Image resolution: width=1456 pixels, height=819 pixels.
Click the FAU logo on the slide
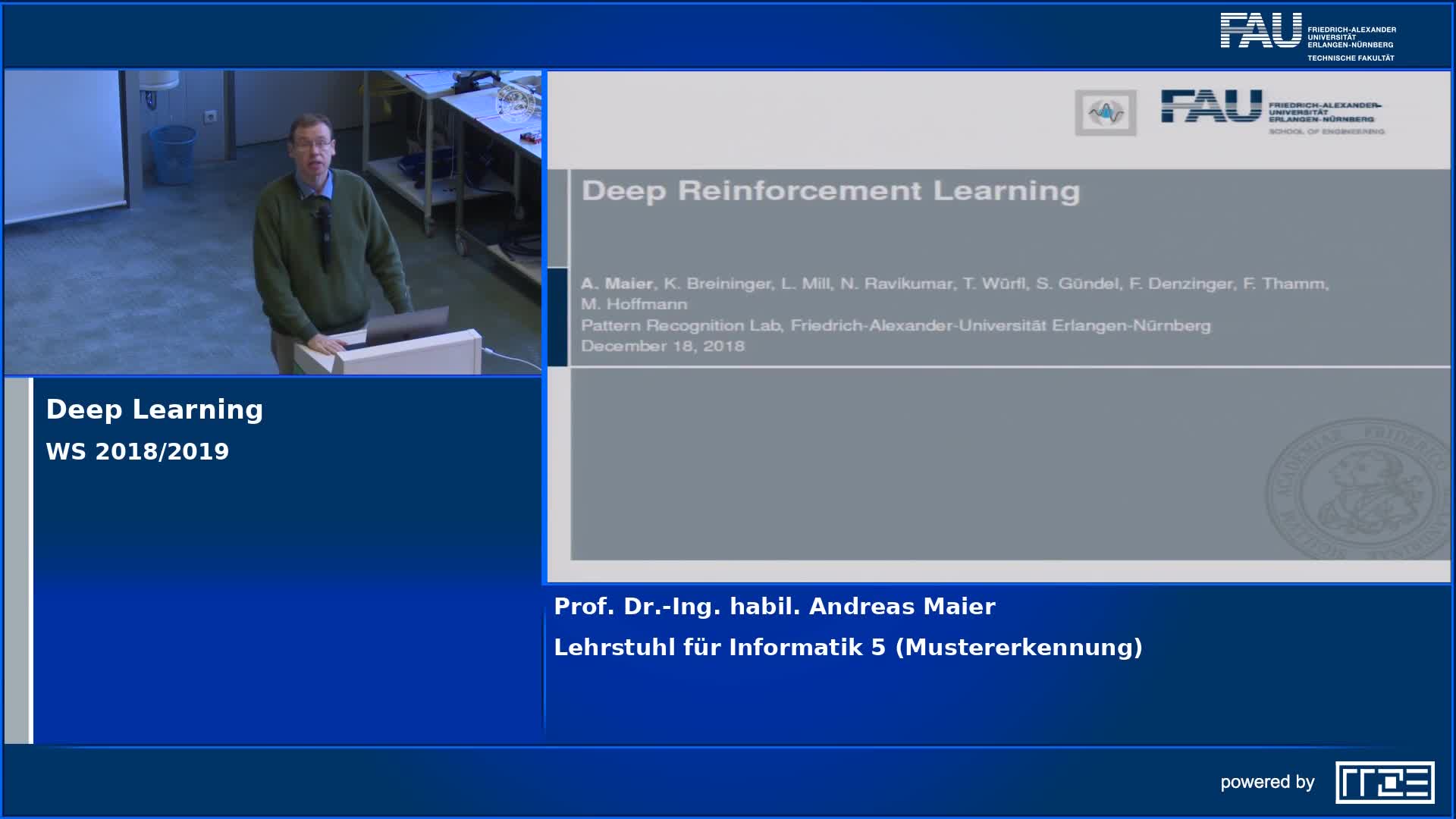[x=1211, y=106]
